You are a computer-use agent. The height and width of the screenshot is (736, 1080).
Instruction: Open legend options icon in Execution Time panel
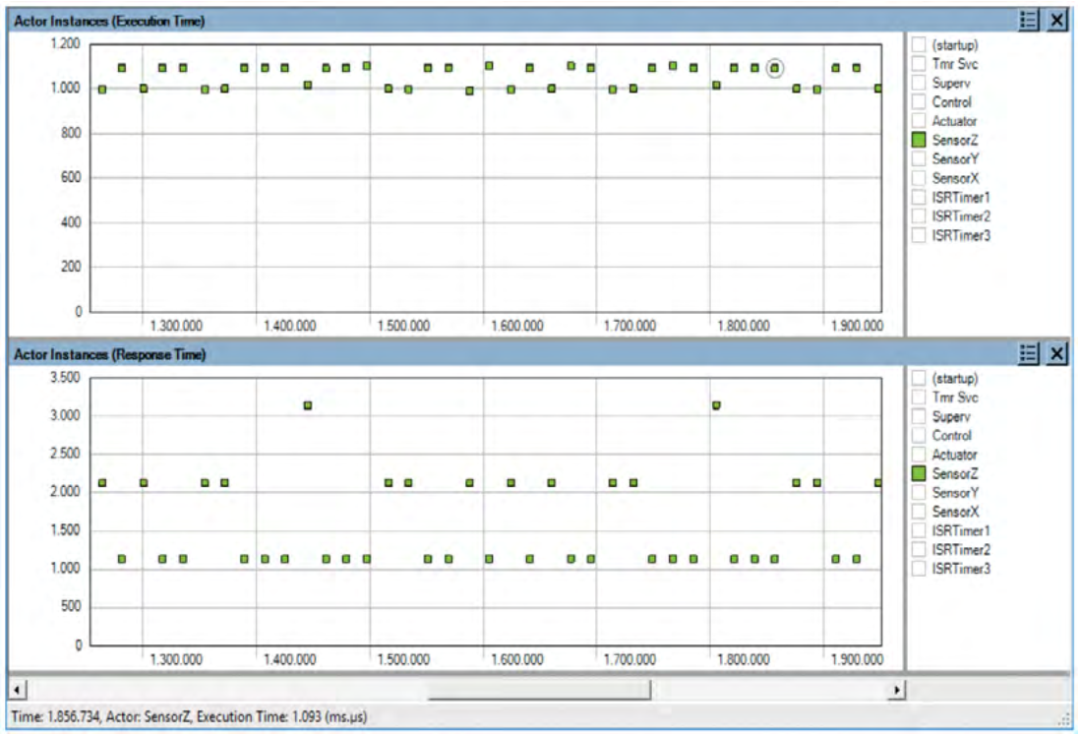1028,21
